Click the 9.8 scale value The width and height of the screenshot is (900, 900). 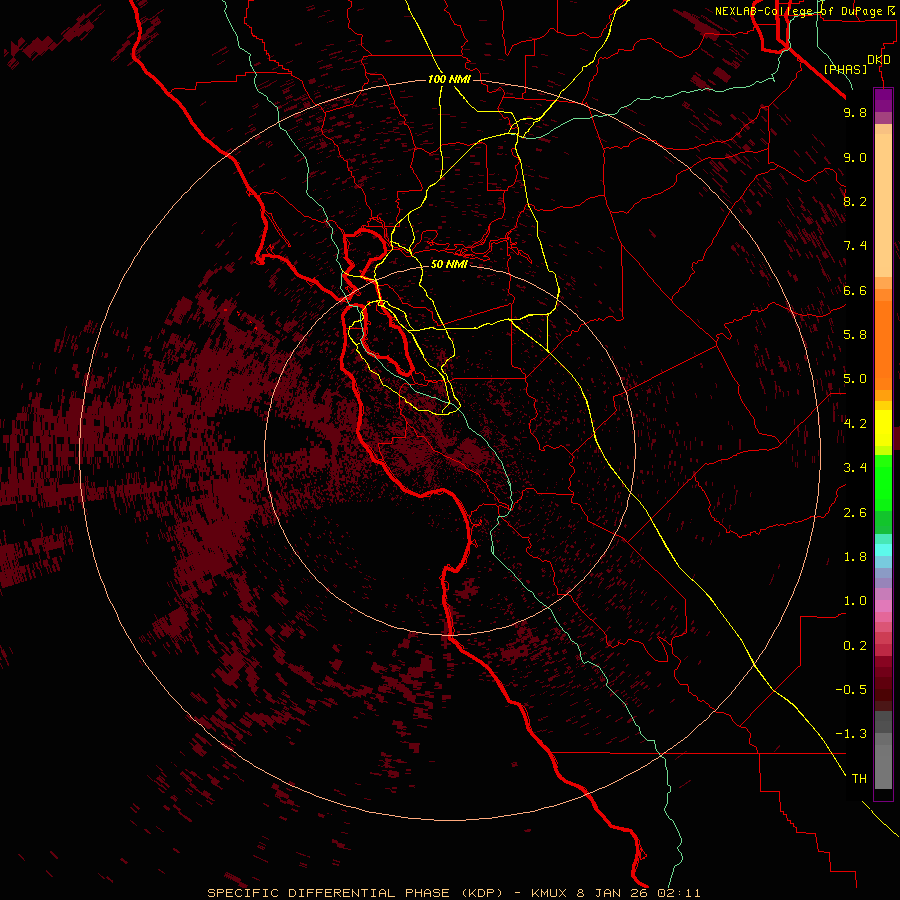(855, 112)
